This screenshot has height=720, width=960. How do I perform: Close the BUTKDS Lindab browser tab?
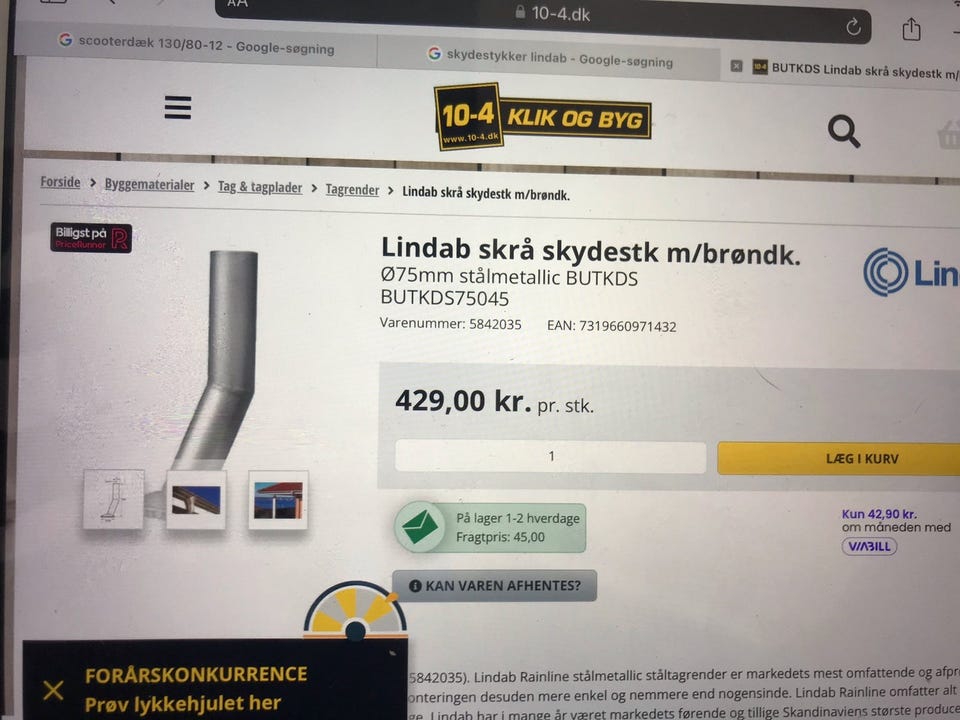tap(737, 66)
